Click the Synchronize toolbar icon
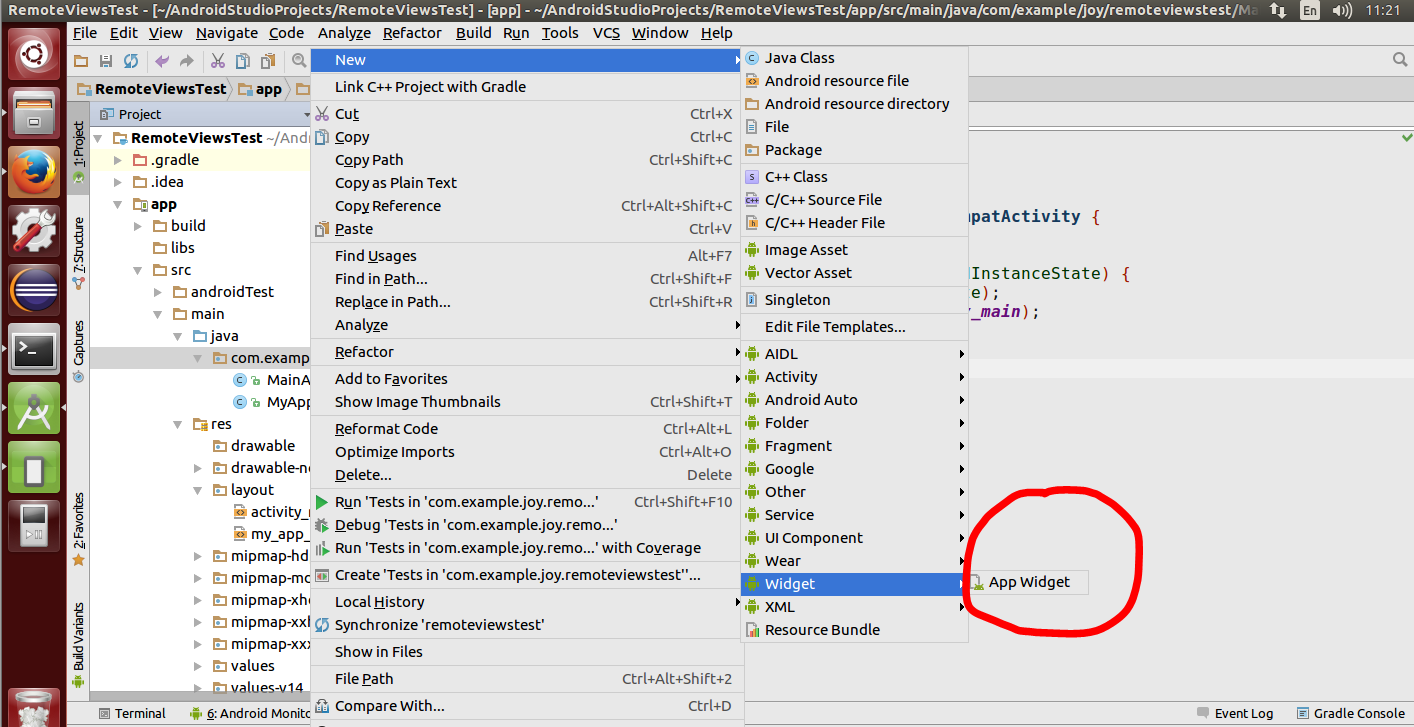 click(129, 61)
